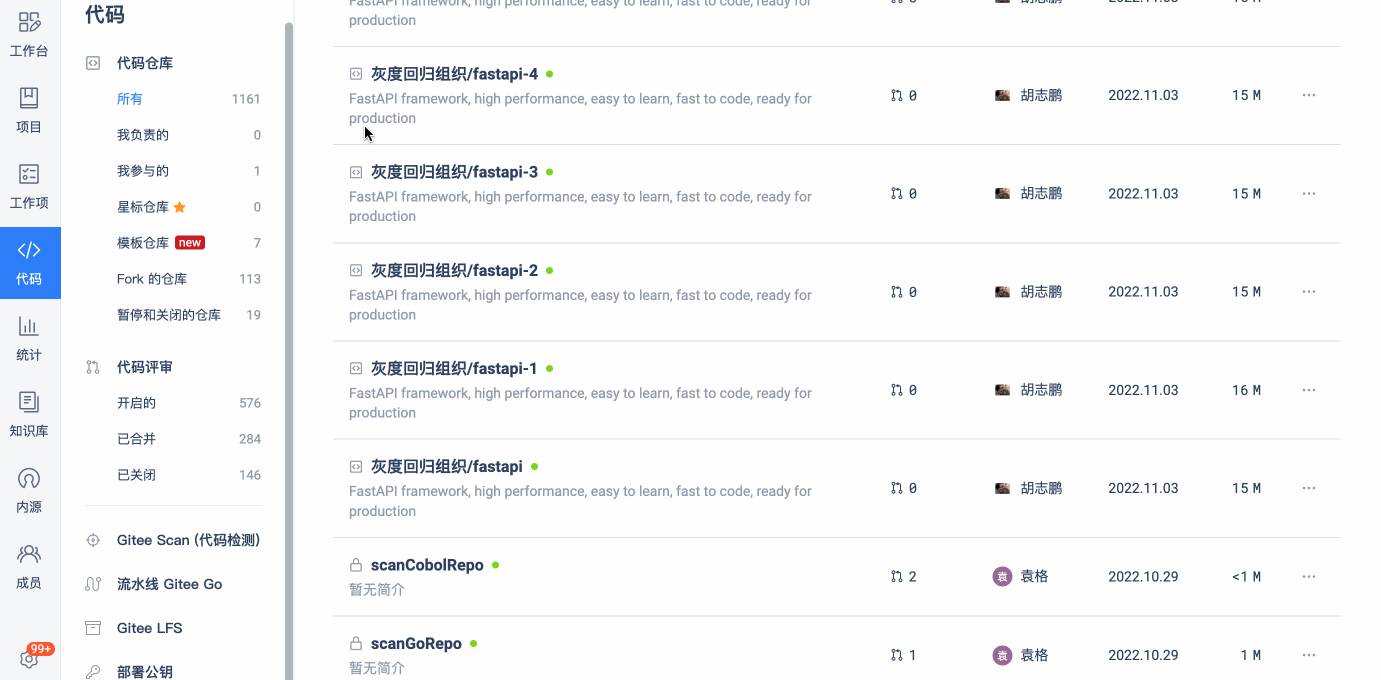Open 灰度回归组织/fastapi-3 repository link
Image resolution: width=1381 pixels, height=680 pixels.
(454, 172)
